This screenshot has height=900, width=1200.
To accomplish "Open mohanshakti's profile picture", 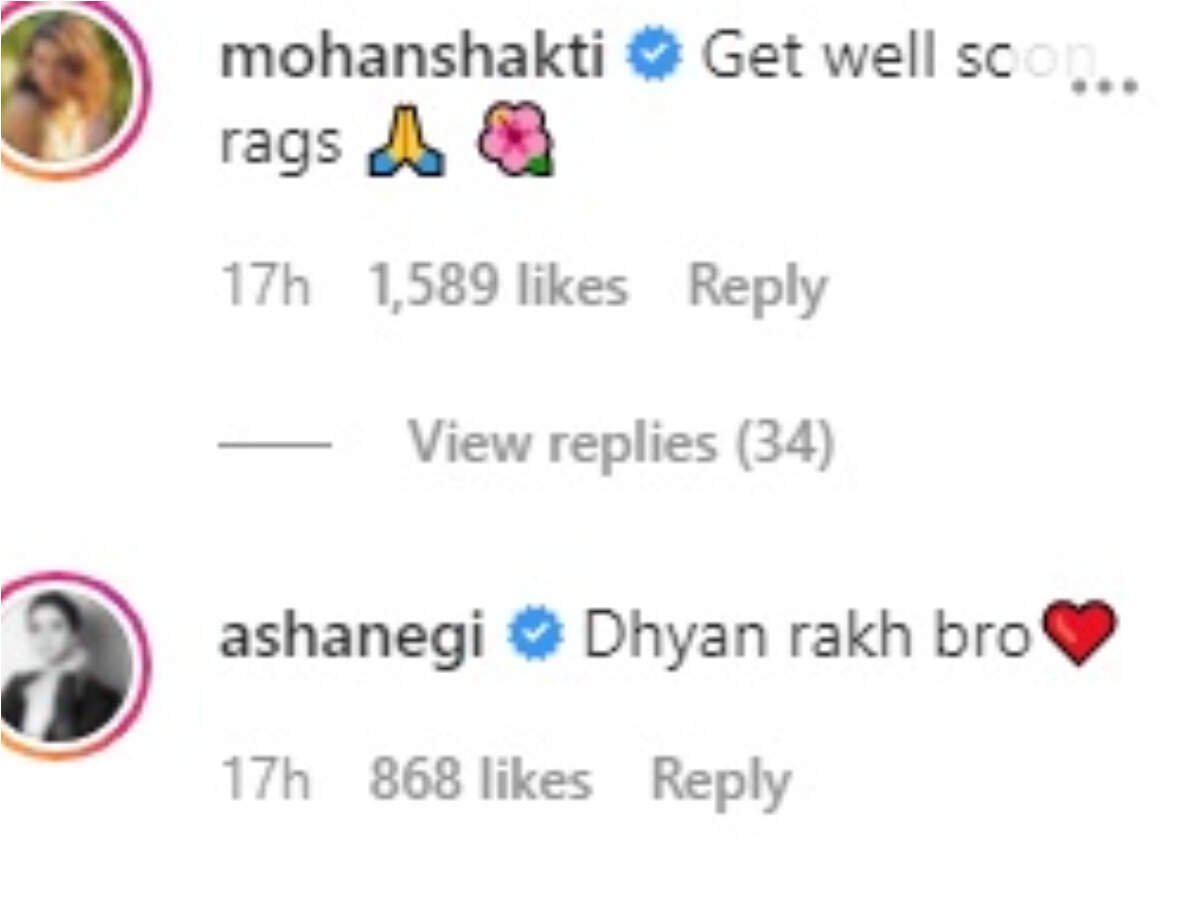I will pyautogui.click(x=66, y=87).
